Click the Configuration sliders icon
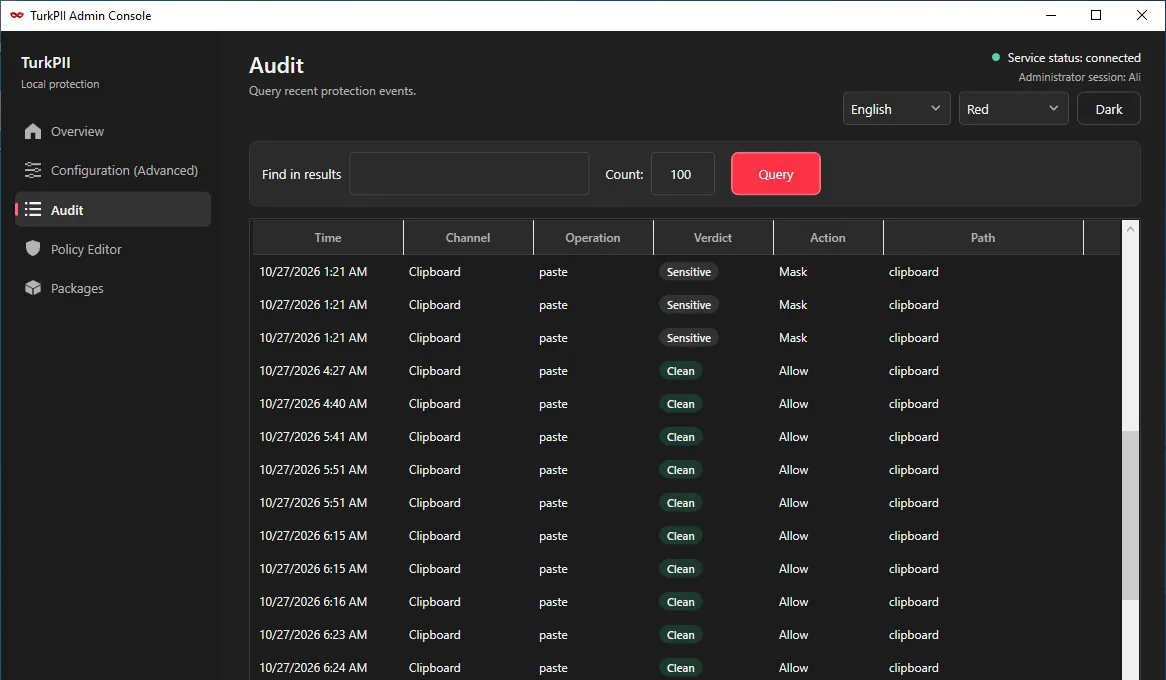 click(33, 170)
